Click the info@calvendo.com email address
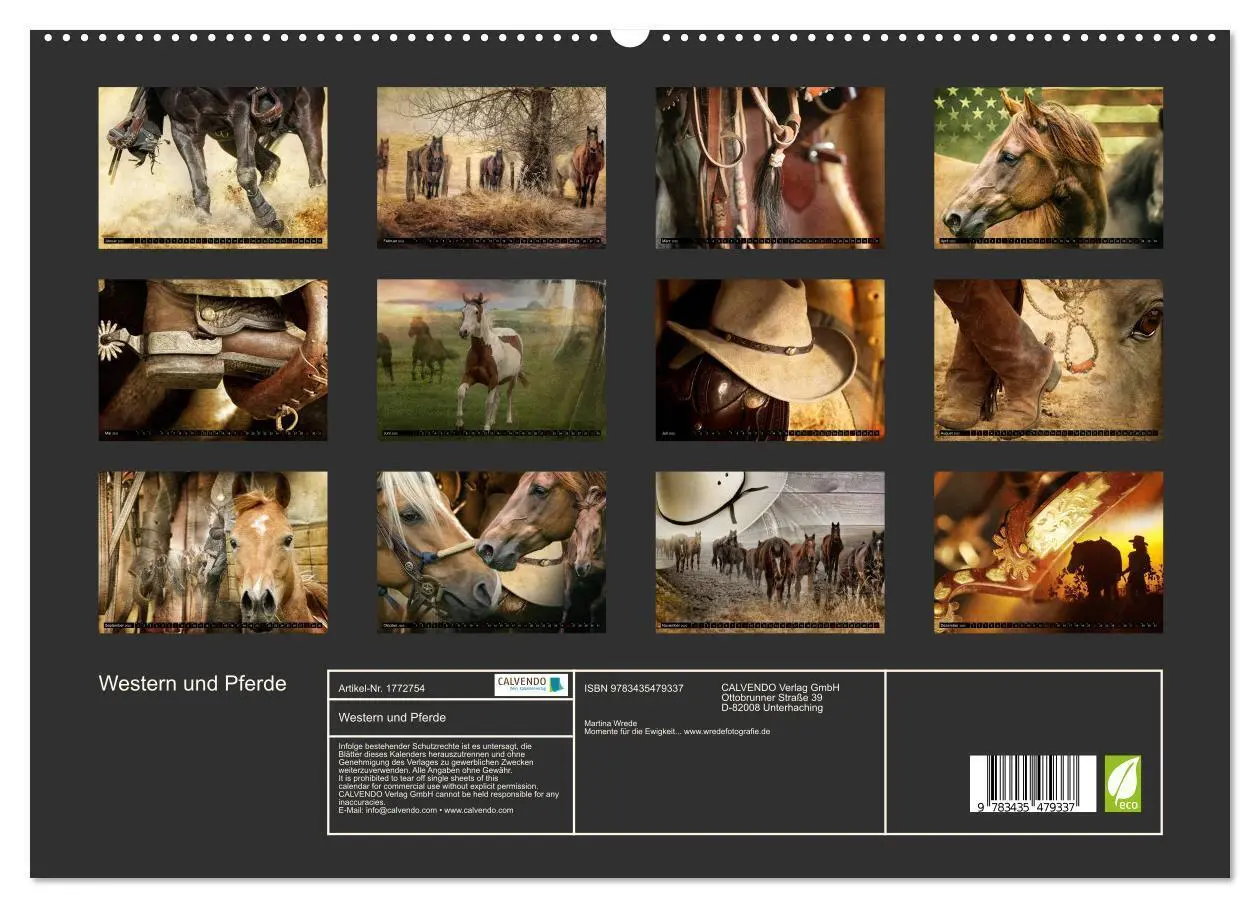The image size is (1260, 908). point(401,810)
